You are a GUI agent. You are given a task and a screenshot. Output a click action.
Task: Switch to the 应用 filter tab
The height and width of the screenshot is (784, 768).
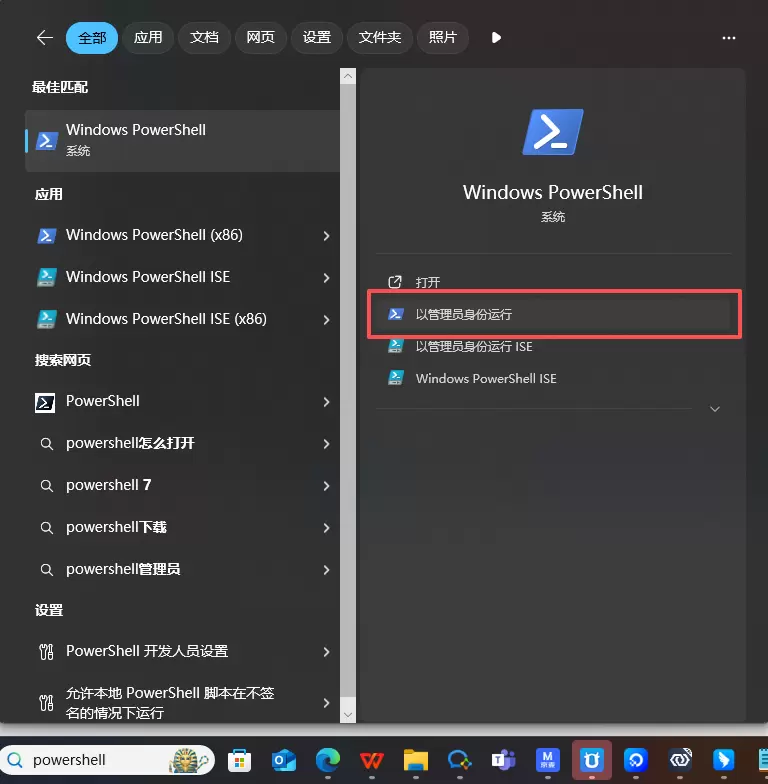[x=148, y=37]
